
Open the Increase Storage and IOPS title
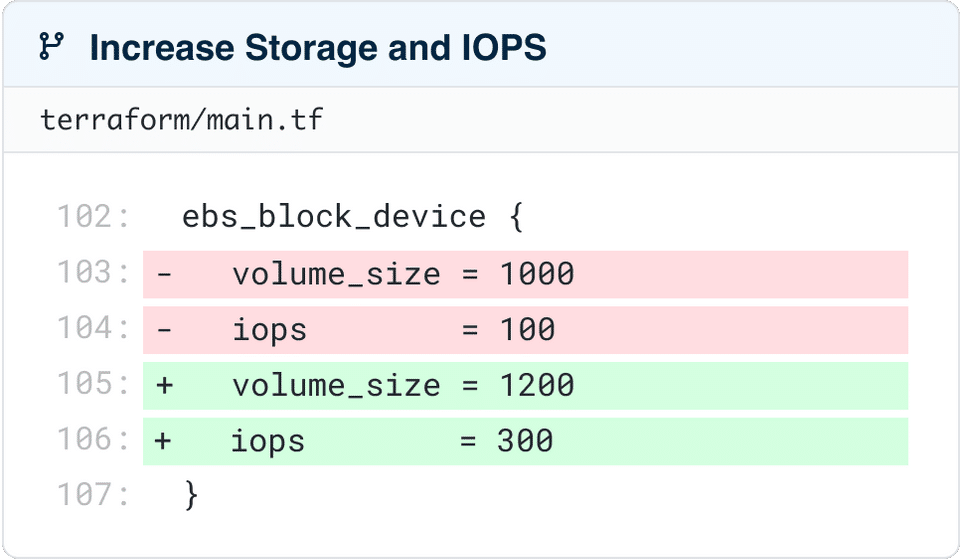(318, 47)
